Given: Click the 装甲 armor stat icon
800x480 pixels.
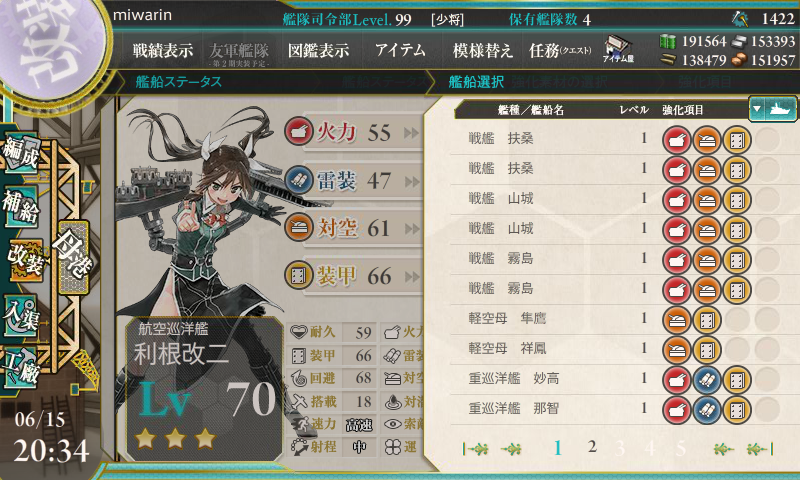Looking at the screenshot, I should (298, 275).
